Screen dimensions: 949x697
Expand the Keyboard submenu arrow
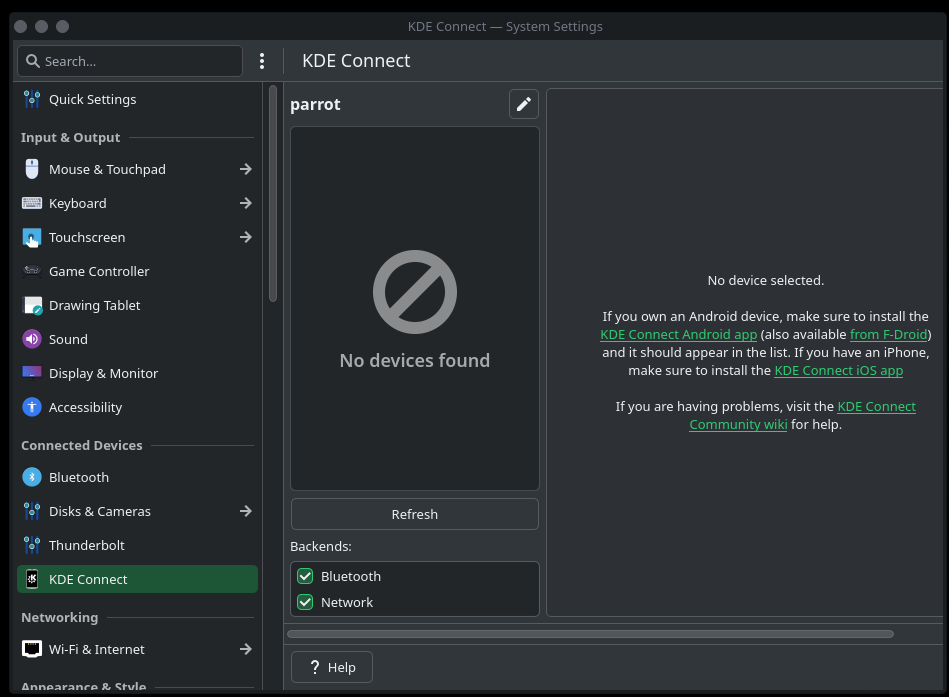point(245,203)
